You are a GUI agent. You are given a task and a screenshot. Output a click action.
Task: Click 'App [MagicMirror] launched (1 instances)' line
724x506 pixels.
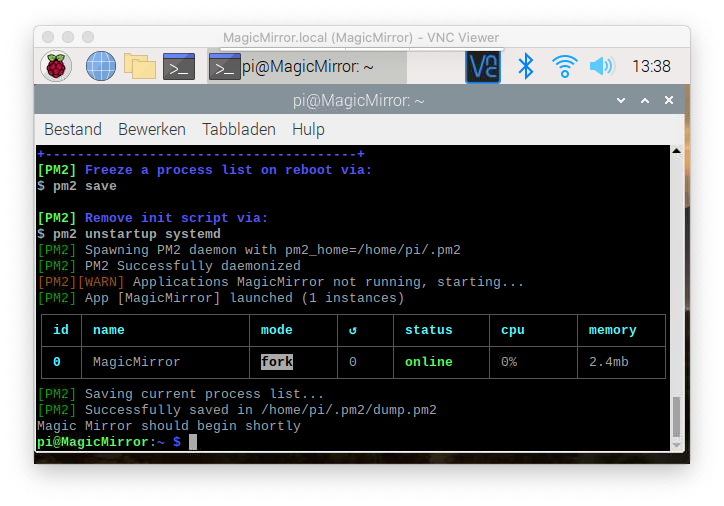point(221,298)
